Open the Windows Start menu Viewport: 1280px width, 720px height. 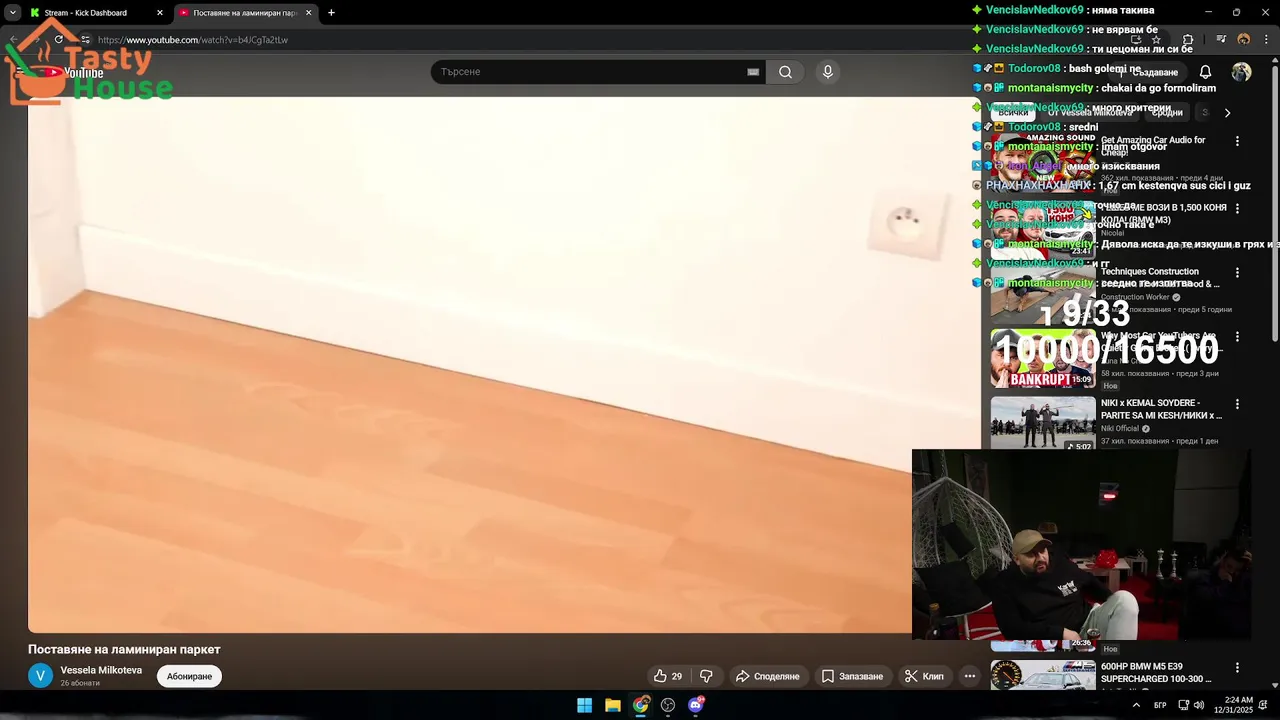pos(585,705)
